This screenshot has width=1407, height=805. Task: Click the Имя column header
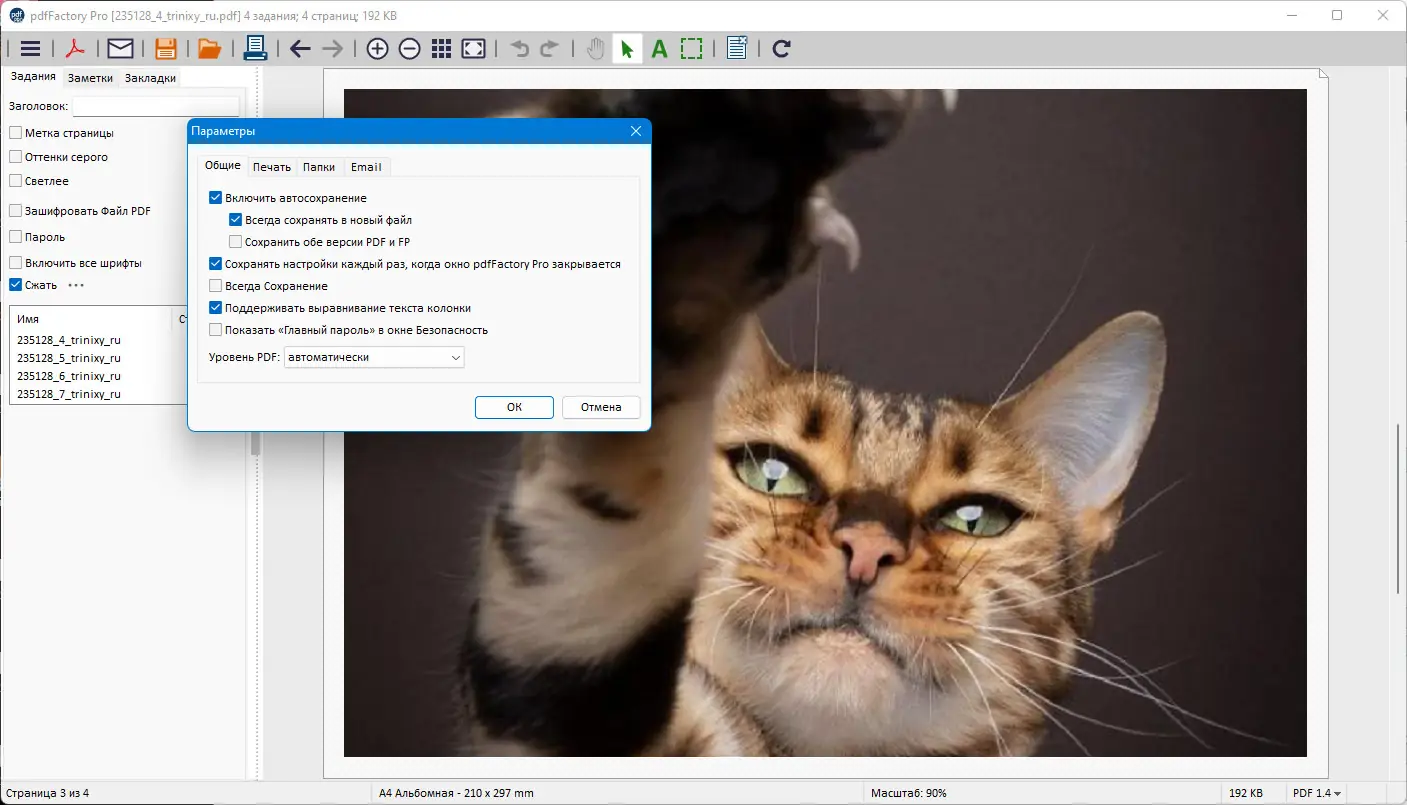[91, 319]
